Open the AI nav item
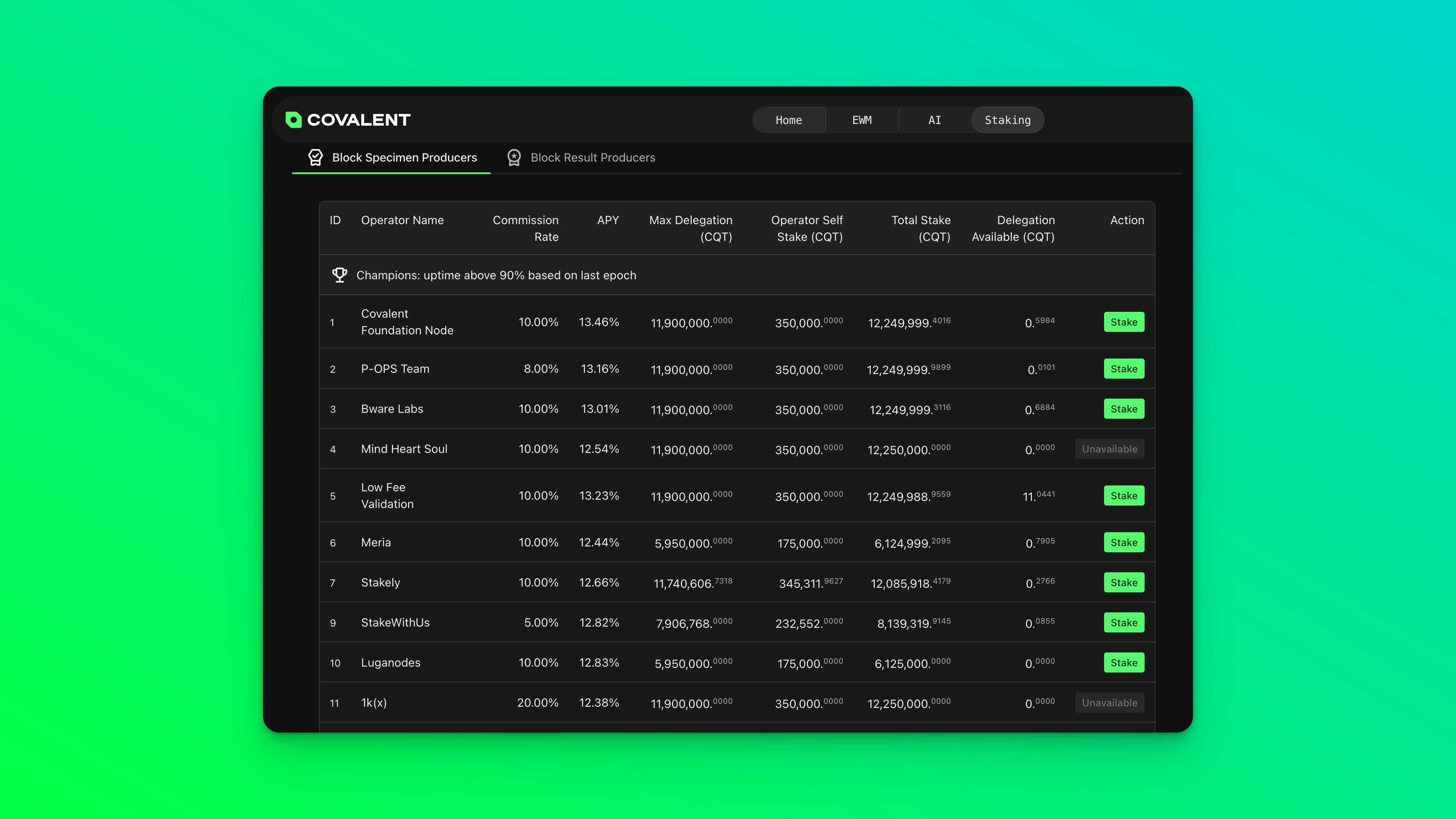Image resolution: width=1456 pixels, height=819 pixels. pyautogui.click(x=934, y=120)
